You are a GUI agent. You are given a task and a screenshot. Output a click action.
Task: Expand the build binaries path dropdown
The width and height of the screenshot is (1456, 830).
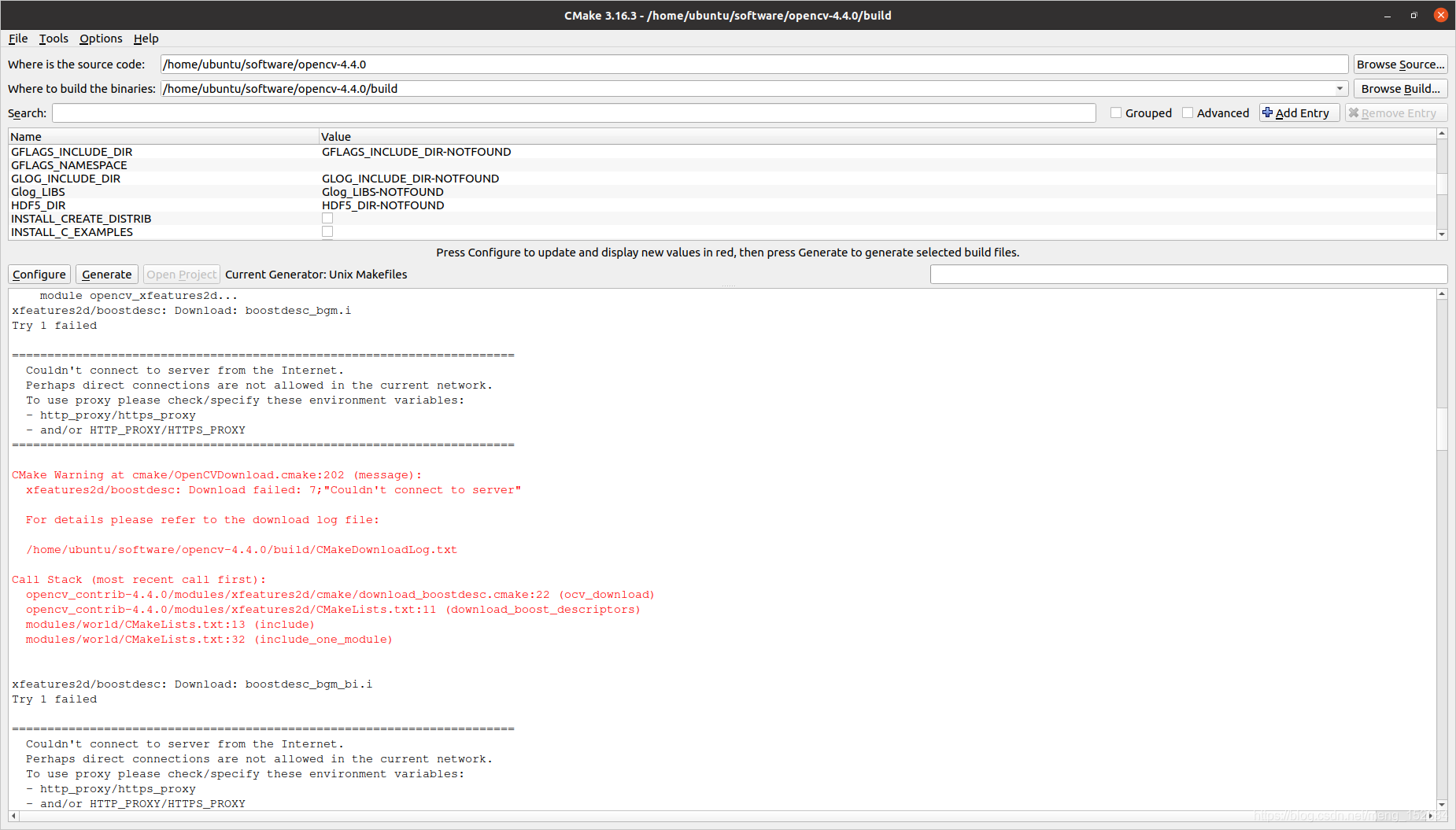click(1340, 89)
